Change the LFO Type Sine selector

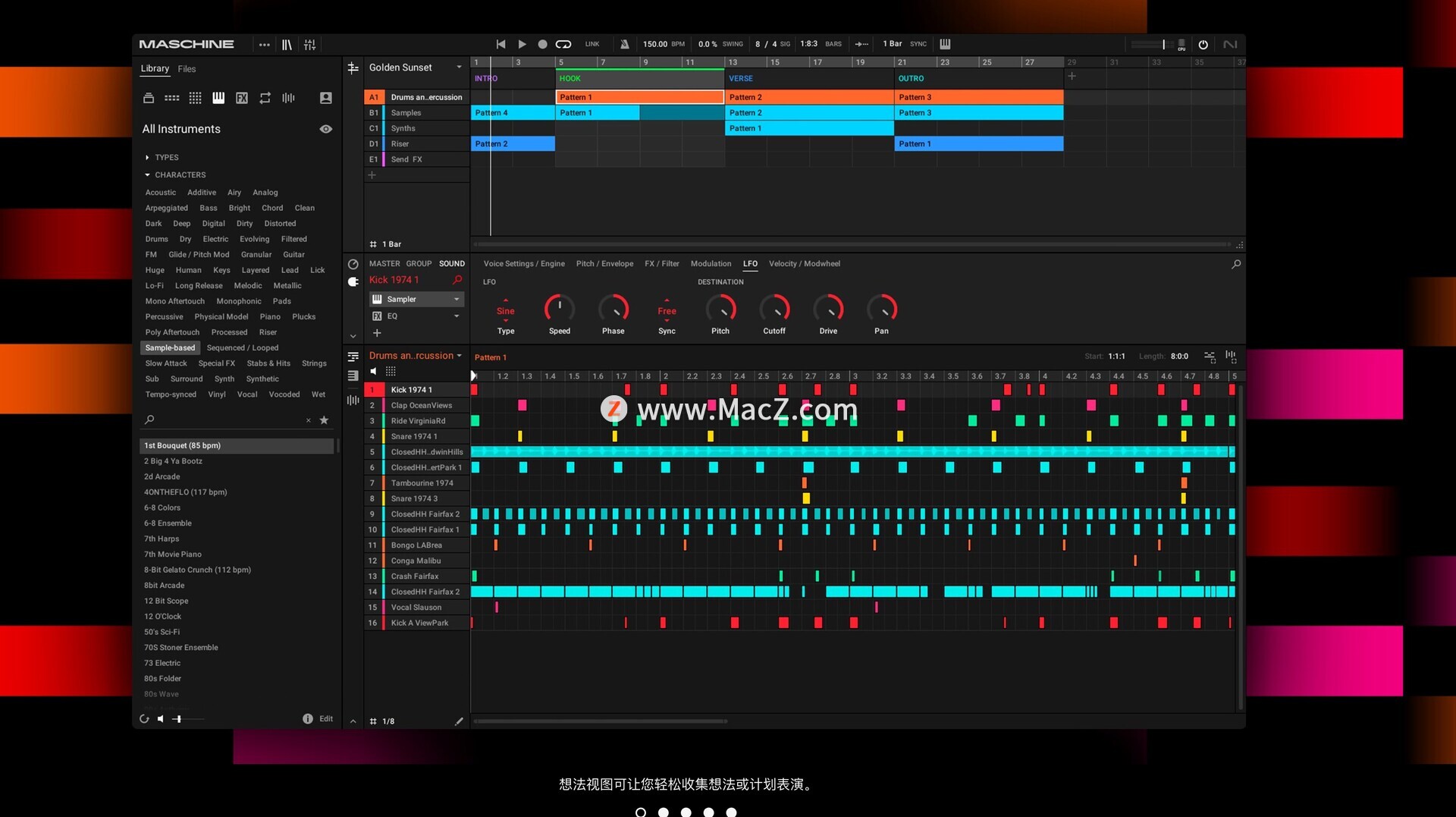[x=506, y=311]
